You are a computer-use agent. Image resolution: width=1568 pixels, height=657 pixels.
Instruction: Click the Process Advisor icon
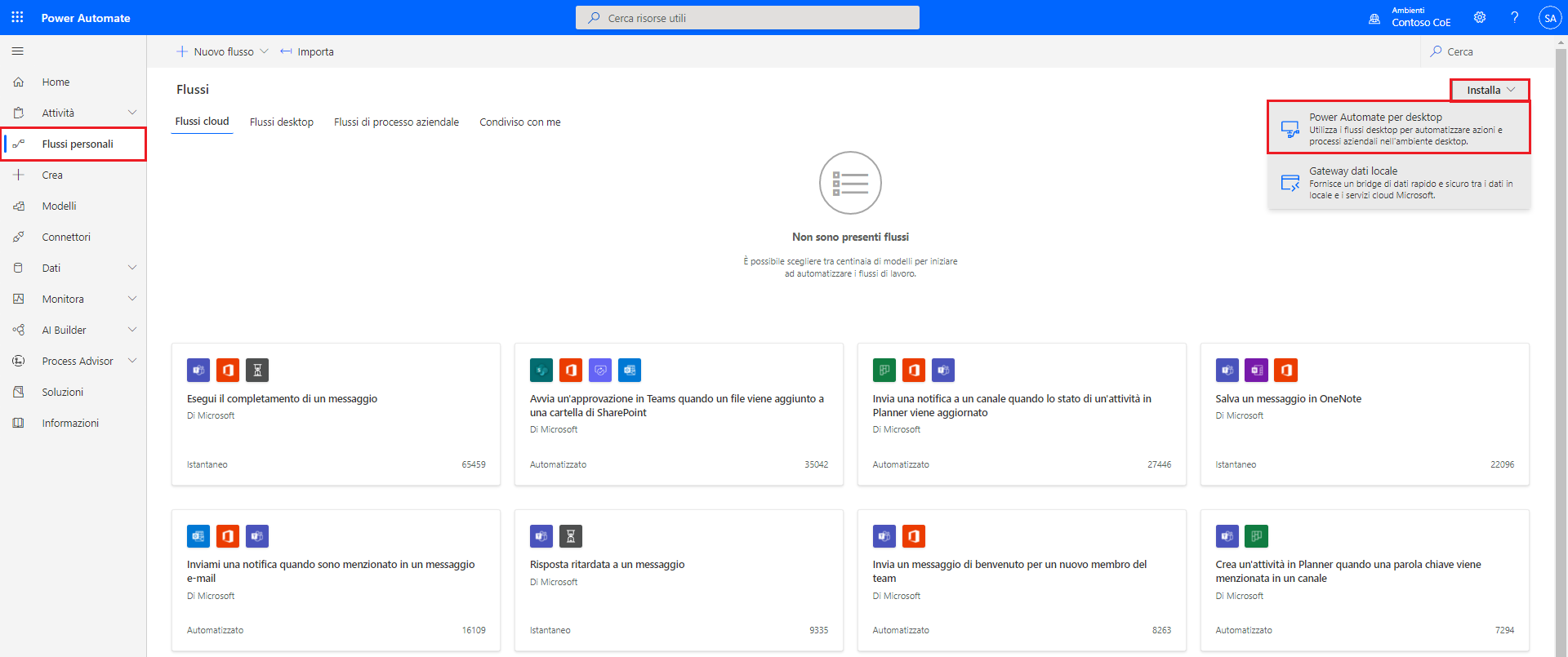[x=18, y=361]
